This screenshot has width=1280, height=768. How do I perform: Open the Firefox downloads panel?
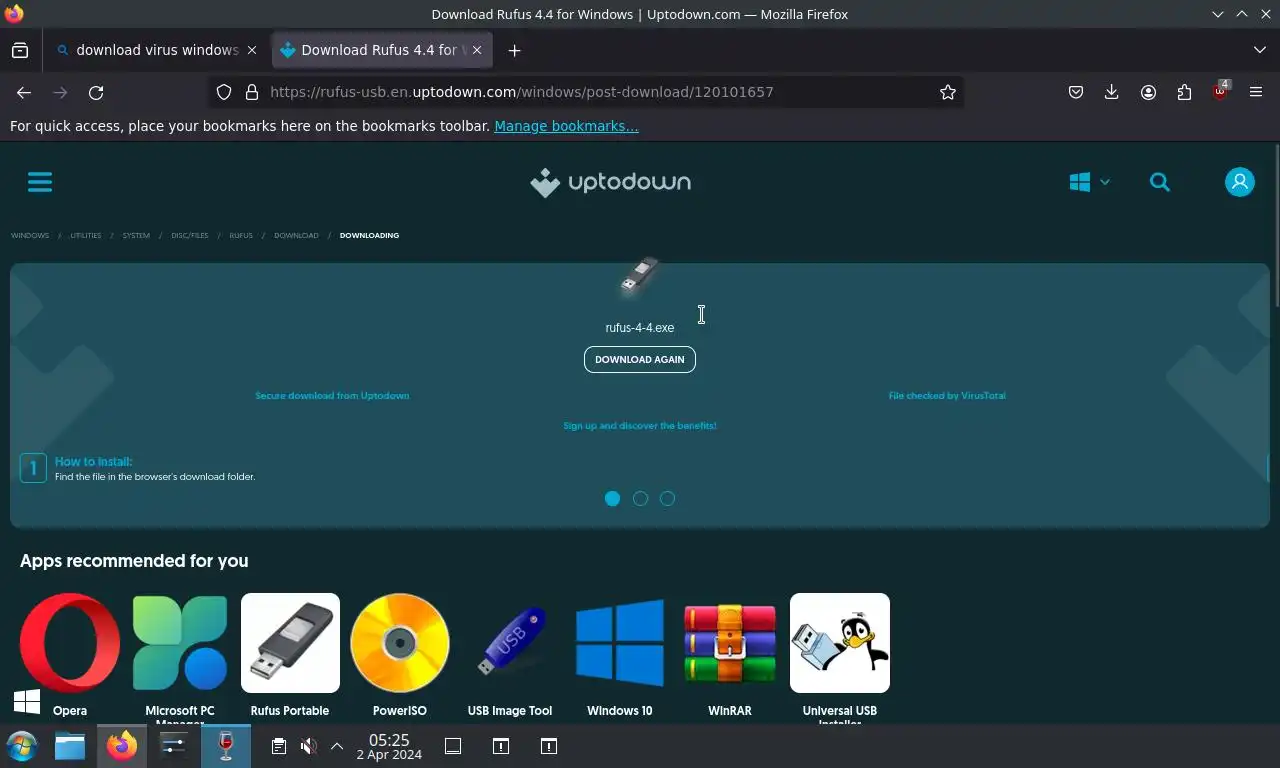click(1111, 92)
